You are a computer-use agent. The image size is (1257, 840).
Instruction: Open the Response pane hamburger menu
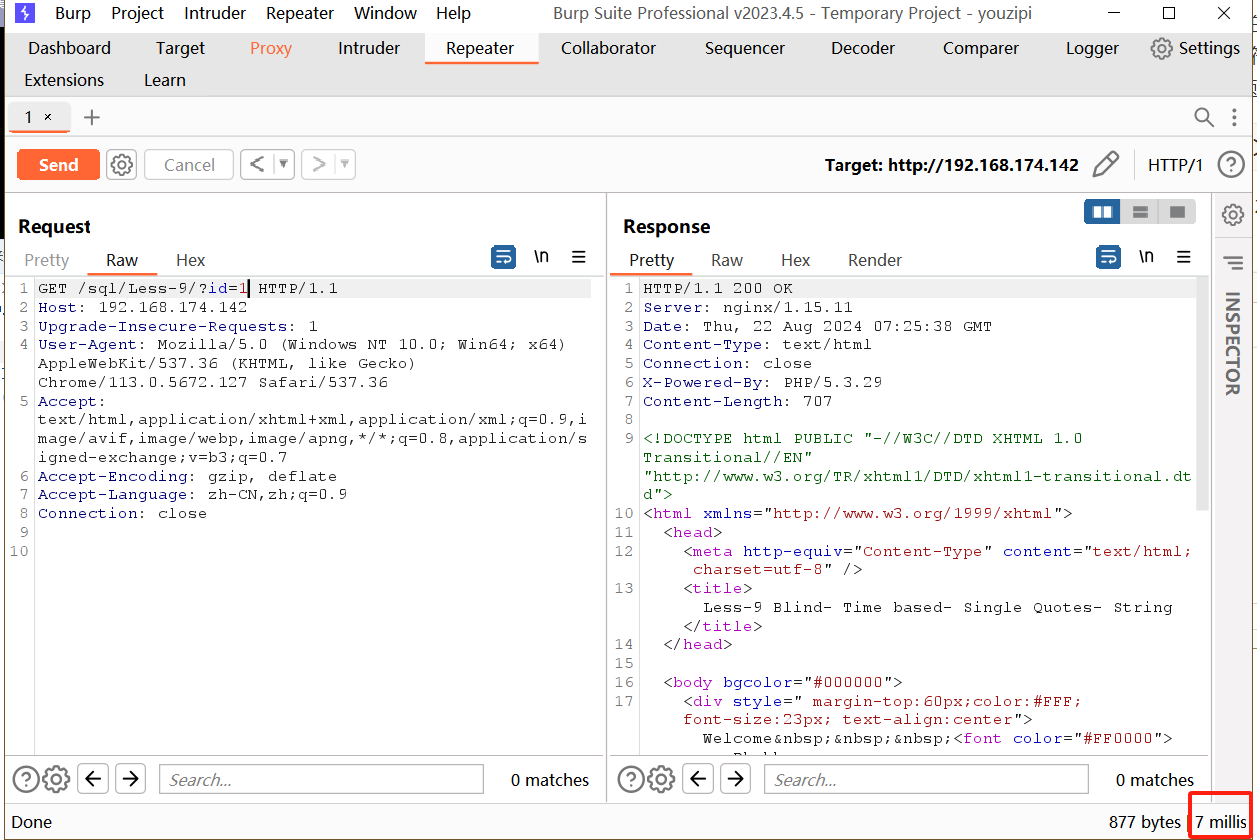coord(1184,257)
